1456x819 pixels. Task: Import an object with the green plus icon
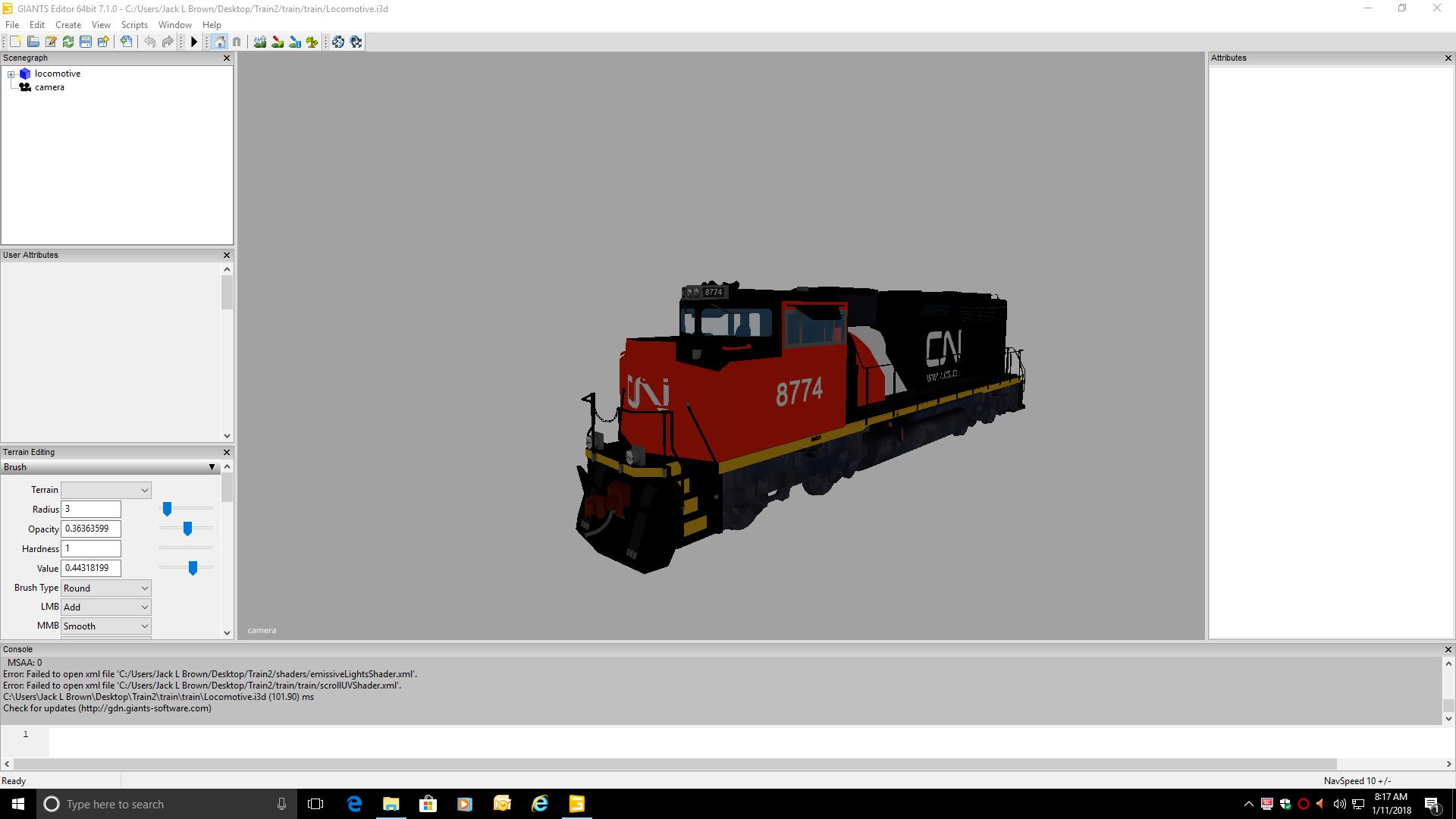(x=126, y=42)
